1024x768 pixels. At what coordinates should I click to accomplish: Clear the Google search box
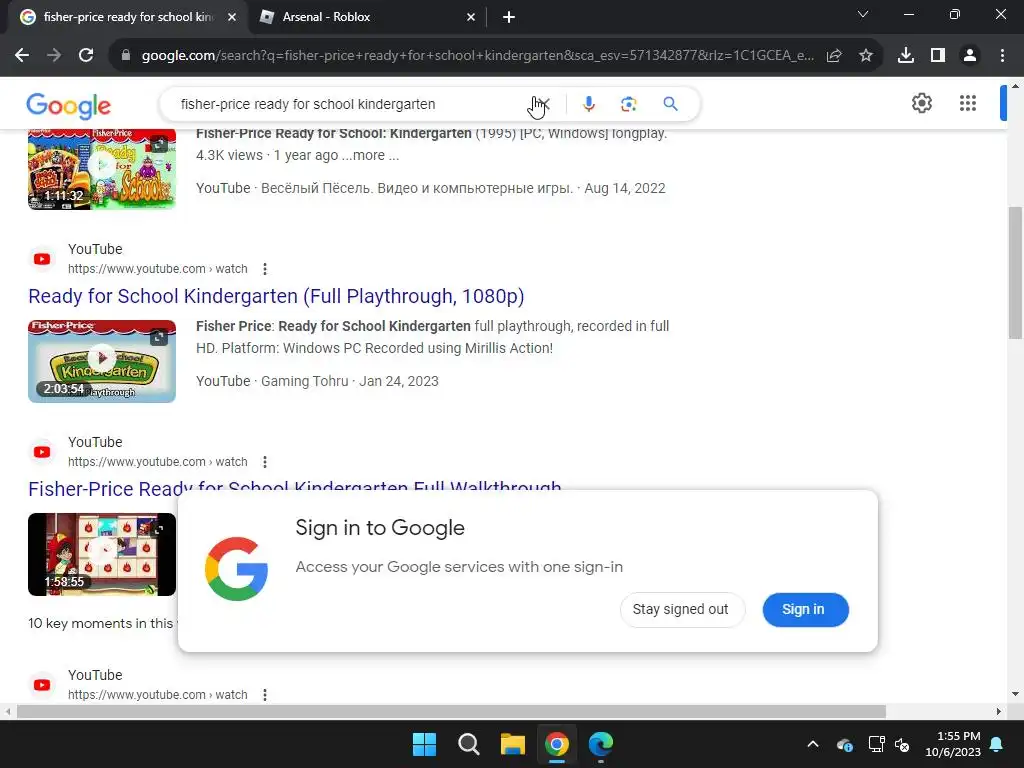pyautogui.click(x=543, y=104)
